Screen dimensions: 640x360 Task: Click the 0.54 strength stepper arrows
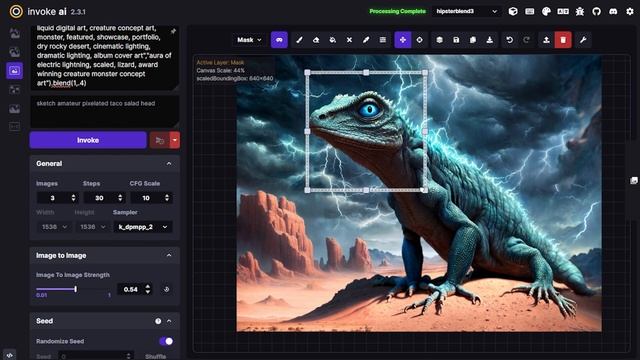148,289
